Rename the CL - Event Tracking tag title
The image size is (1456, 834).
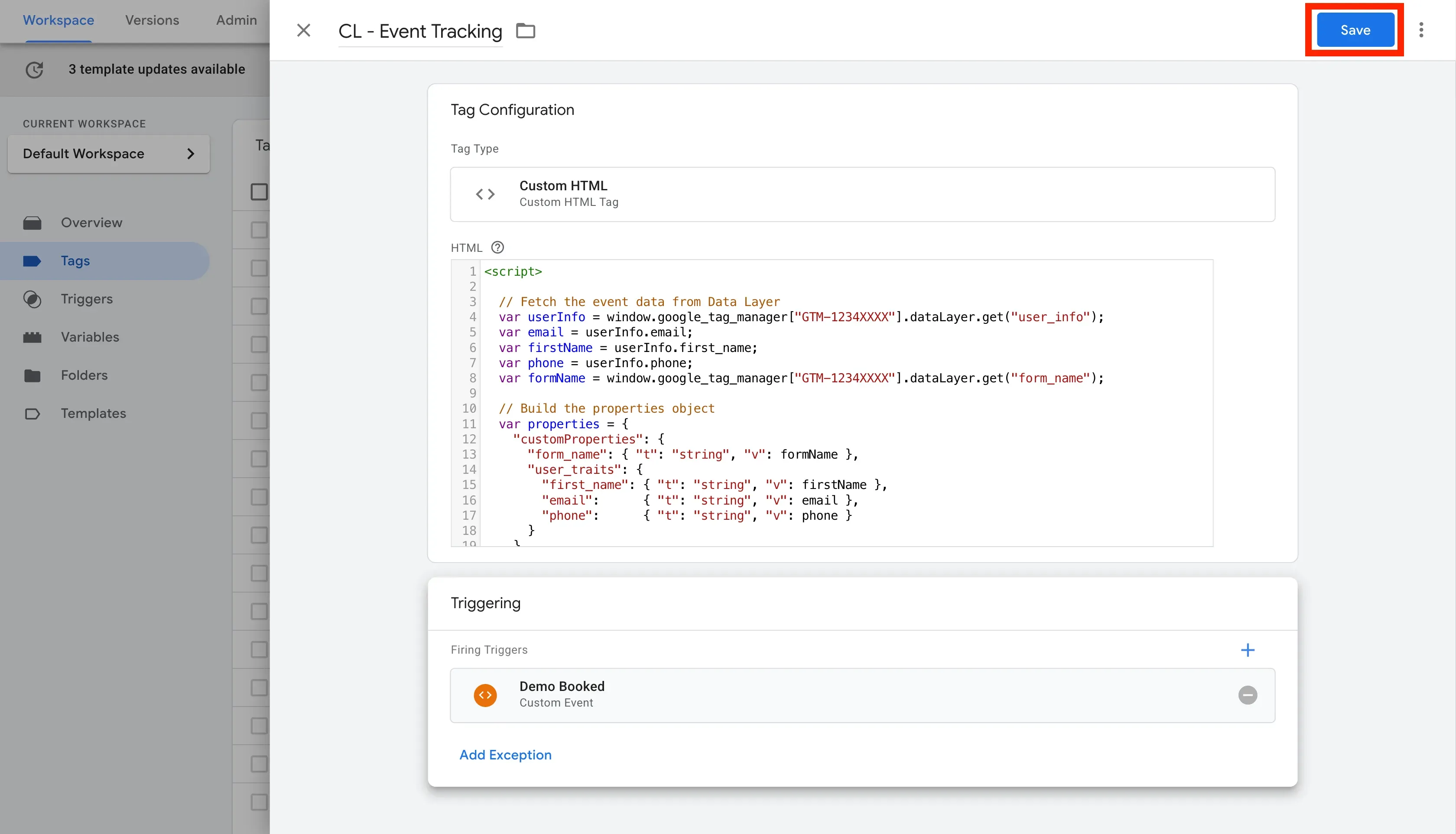(x=420, y=31)
